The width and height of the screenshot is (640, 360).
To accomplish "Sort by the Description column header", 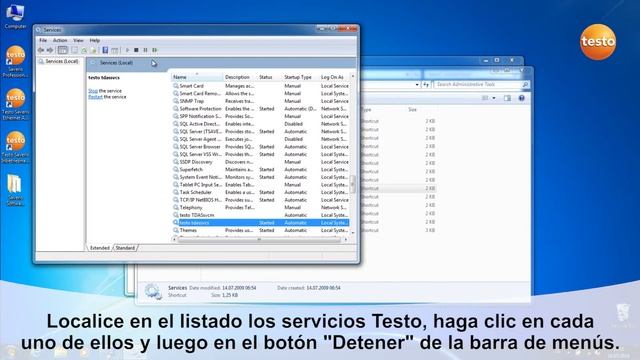I will (240, 77).
